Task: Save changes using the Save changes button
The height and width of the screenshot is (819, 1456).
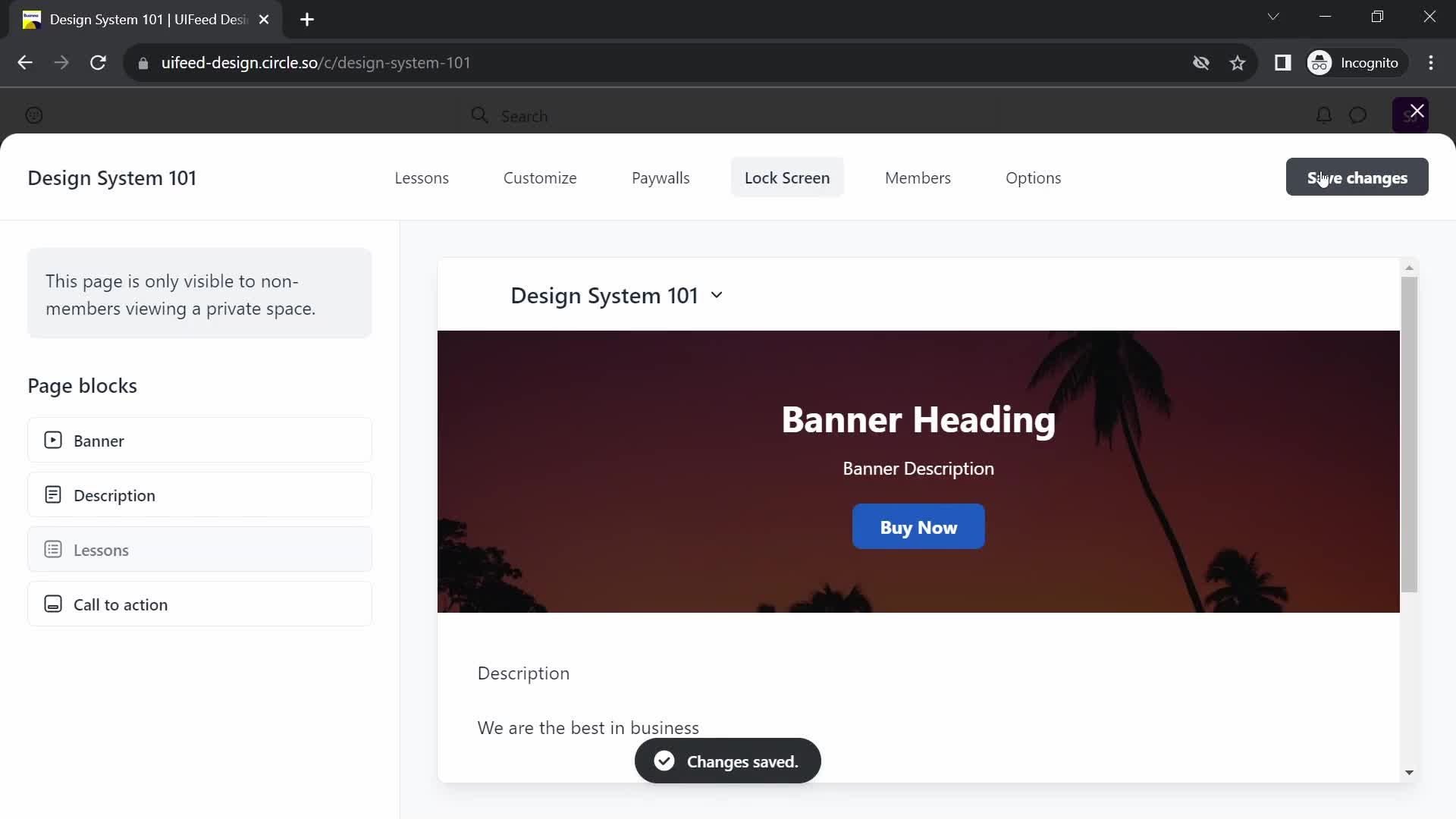Action: point(1357,178)
